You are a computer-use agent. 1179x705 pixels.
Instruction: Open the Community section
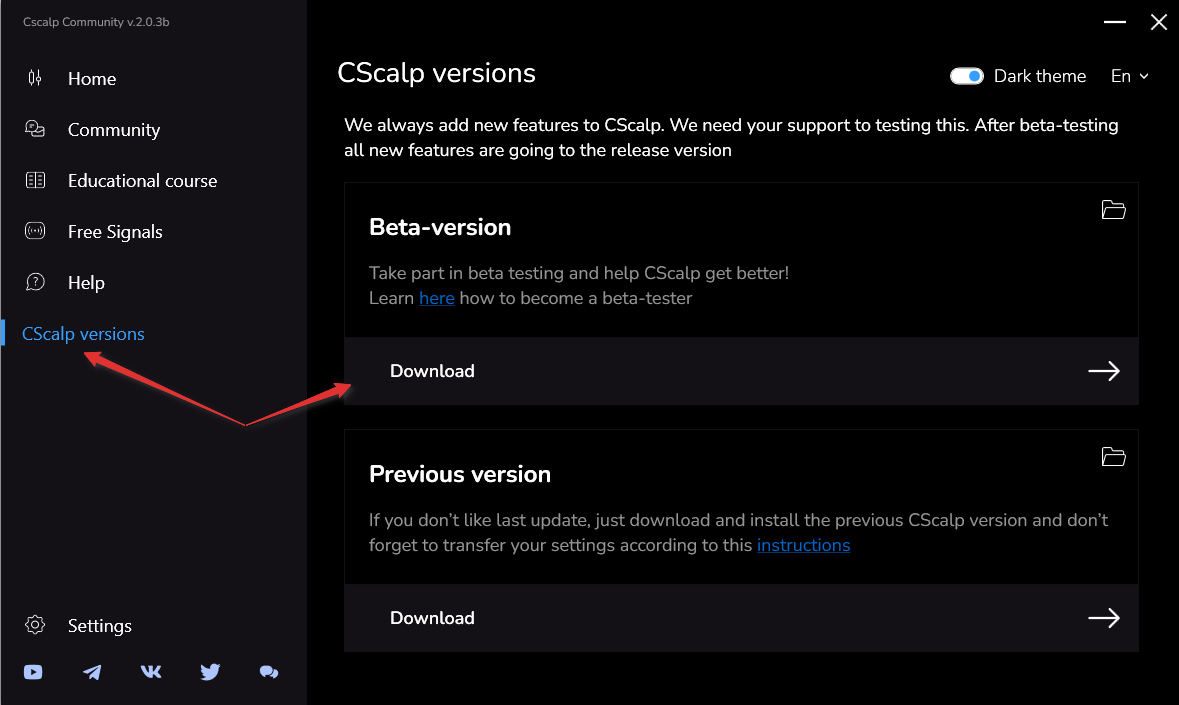[114, 130]
